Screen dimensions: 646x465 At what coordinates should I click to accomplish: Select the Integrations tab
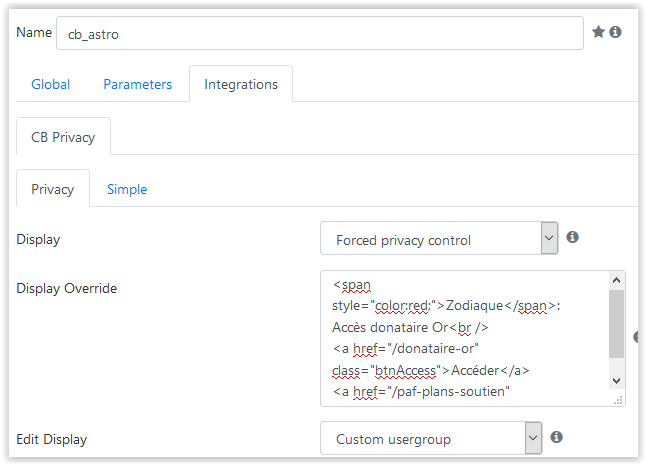click(x=241, y=84)
